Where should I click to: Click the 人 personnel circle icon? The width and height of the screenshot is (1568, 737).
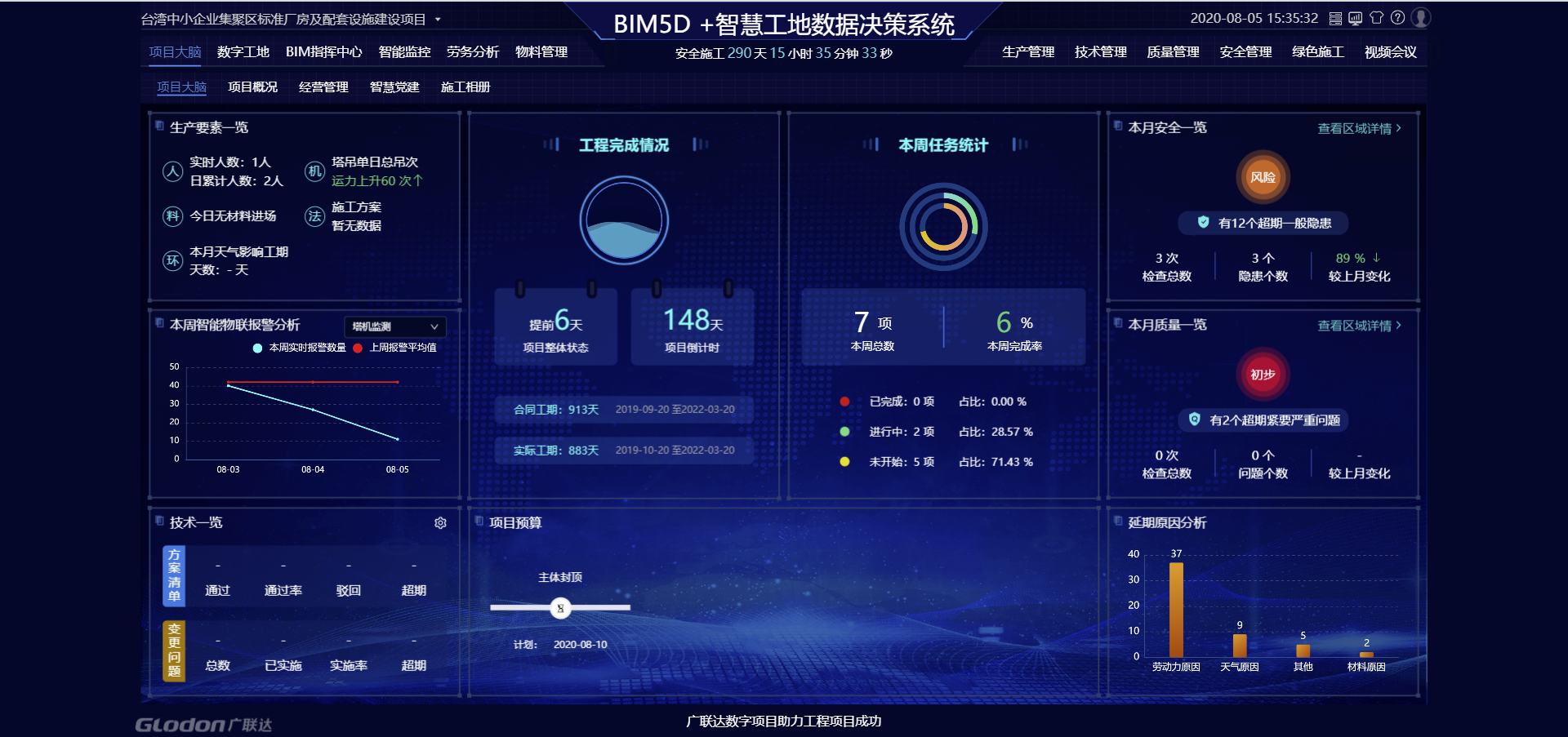click(x=172, y=171)
